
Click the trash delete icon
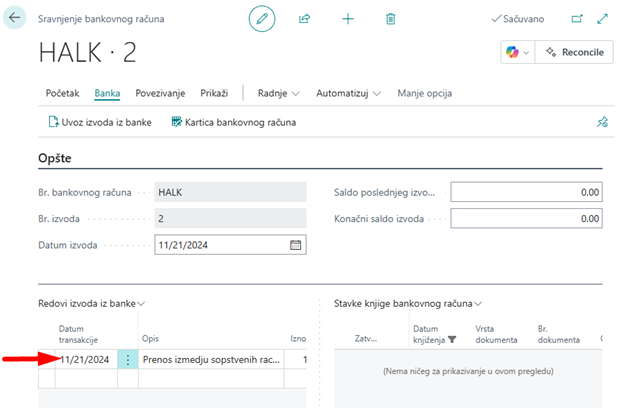coord(391,19)
